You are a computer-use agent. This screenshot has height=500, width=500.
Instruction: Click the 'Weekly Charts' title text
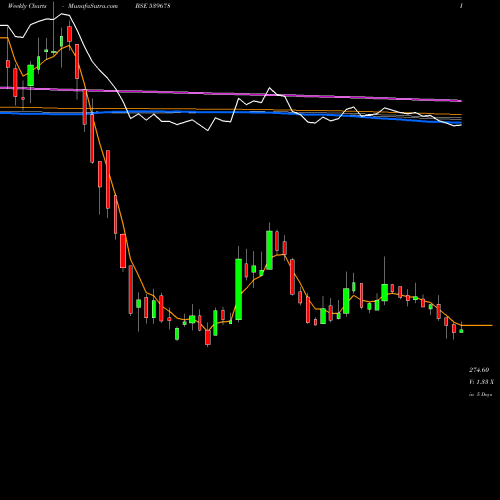click(x=27, y=6)
